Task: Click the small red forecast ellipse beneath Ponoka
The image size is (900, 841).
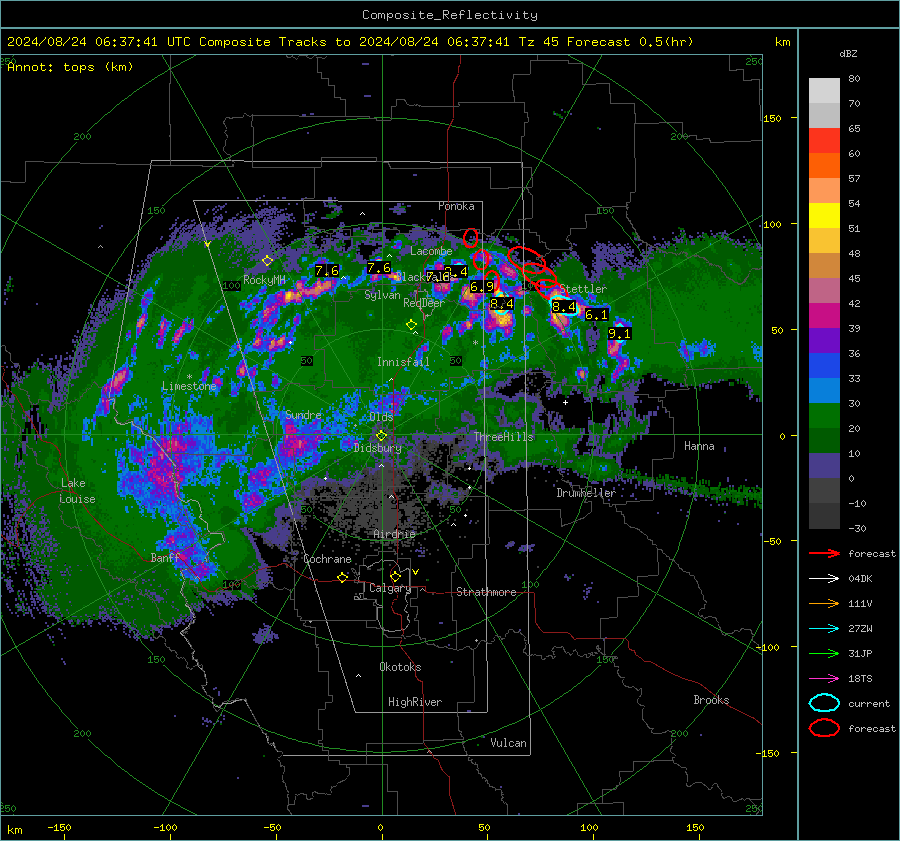Action: click(x=470, y=238)
